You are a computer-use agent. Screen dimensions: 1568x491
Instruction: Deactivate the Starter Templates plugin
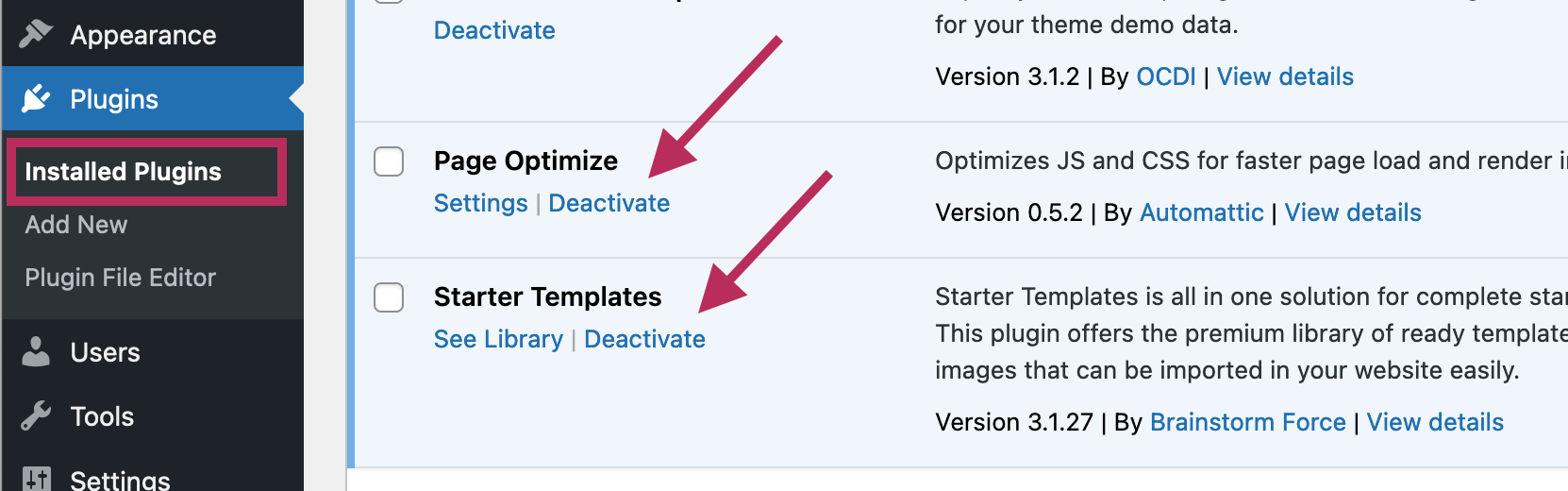point(644,339)
